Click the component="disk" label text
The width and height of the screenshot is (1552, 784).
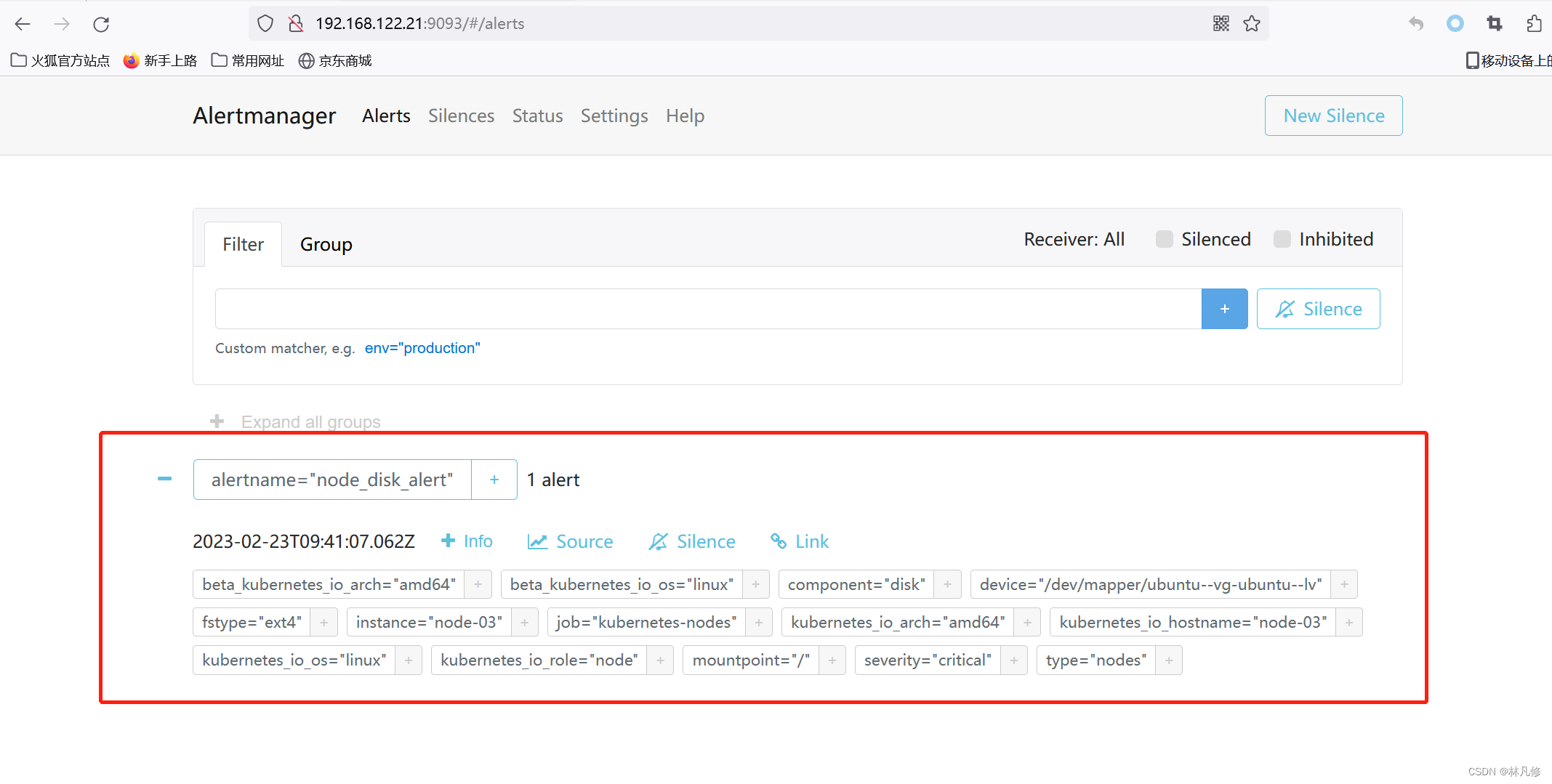click(856, 584)
